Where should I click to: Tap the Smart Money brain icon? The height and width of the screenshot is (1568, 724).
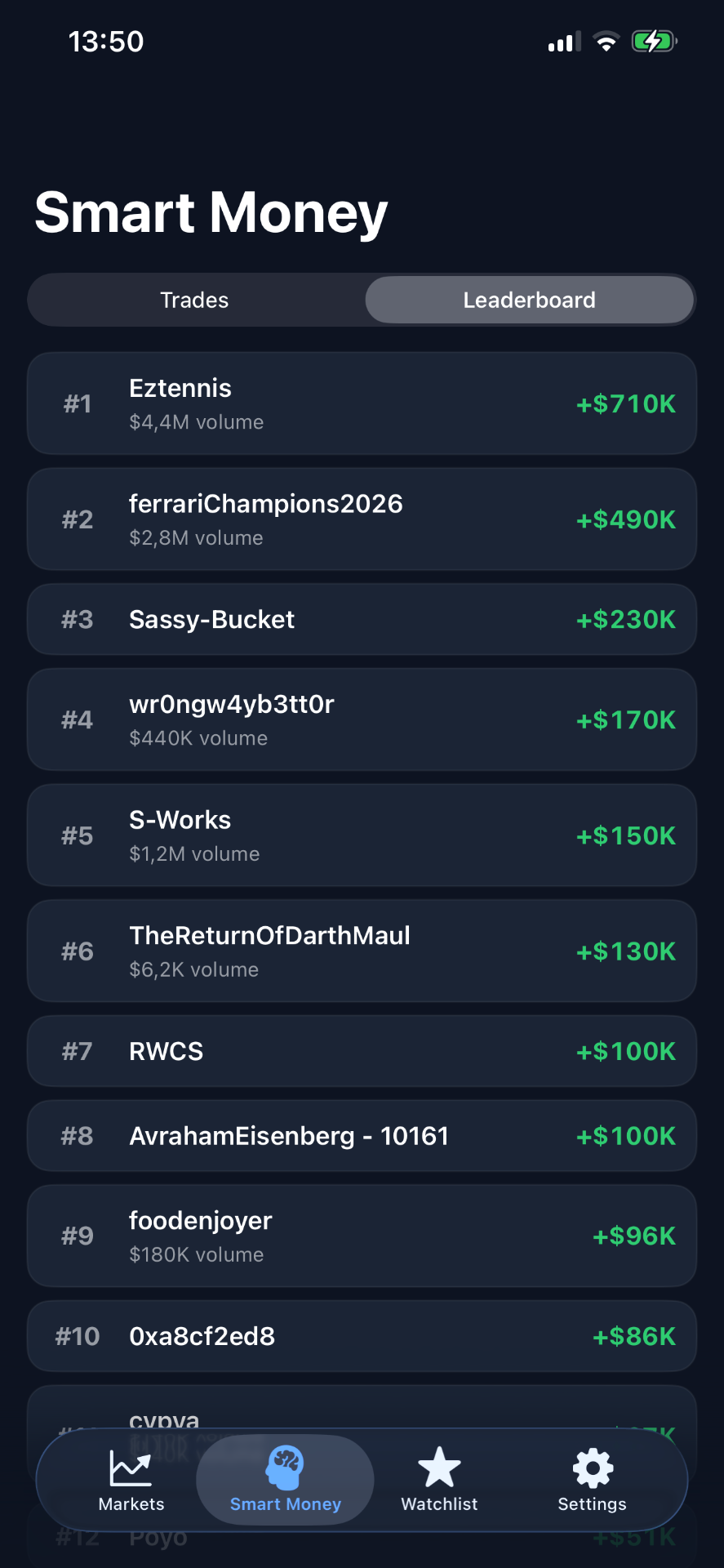pos(285,1468)
